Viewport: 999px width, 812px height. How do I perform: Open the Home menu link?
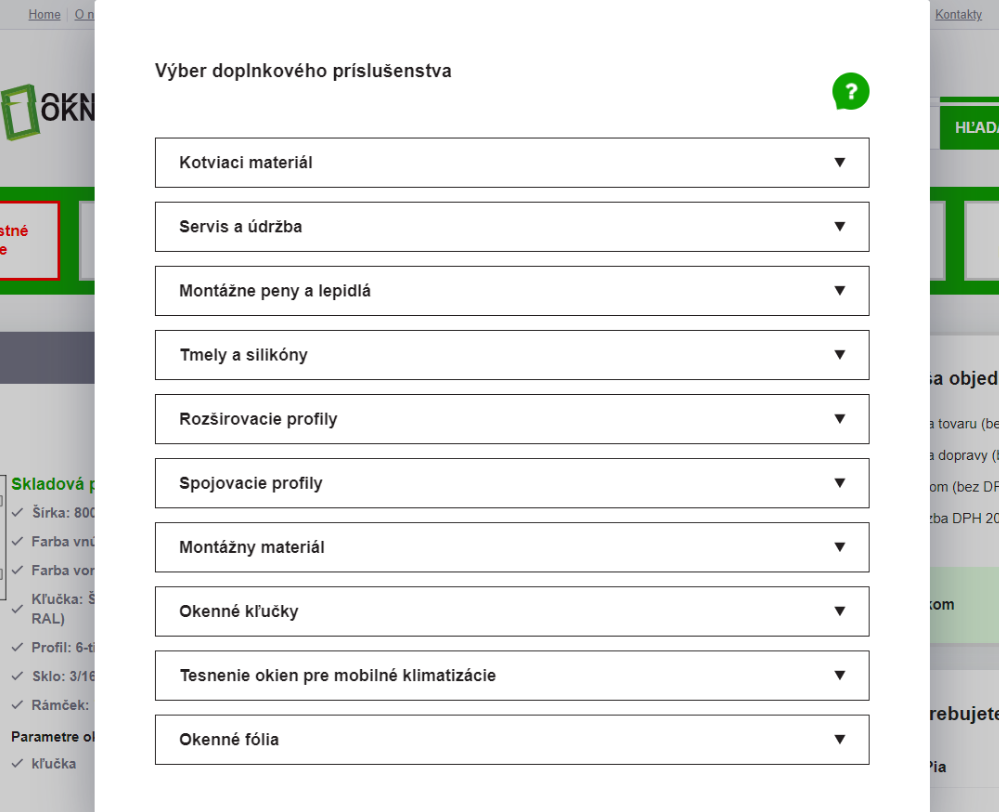tap(44, 15)
